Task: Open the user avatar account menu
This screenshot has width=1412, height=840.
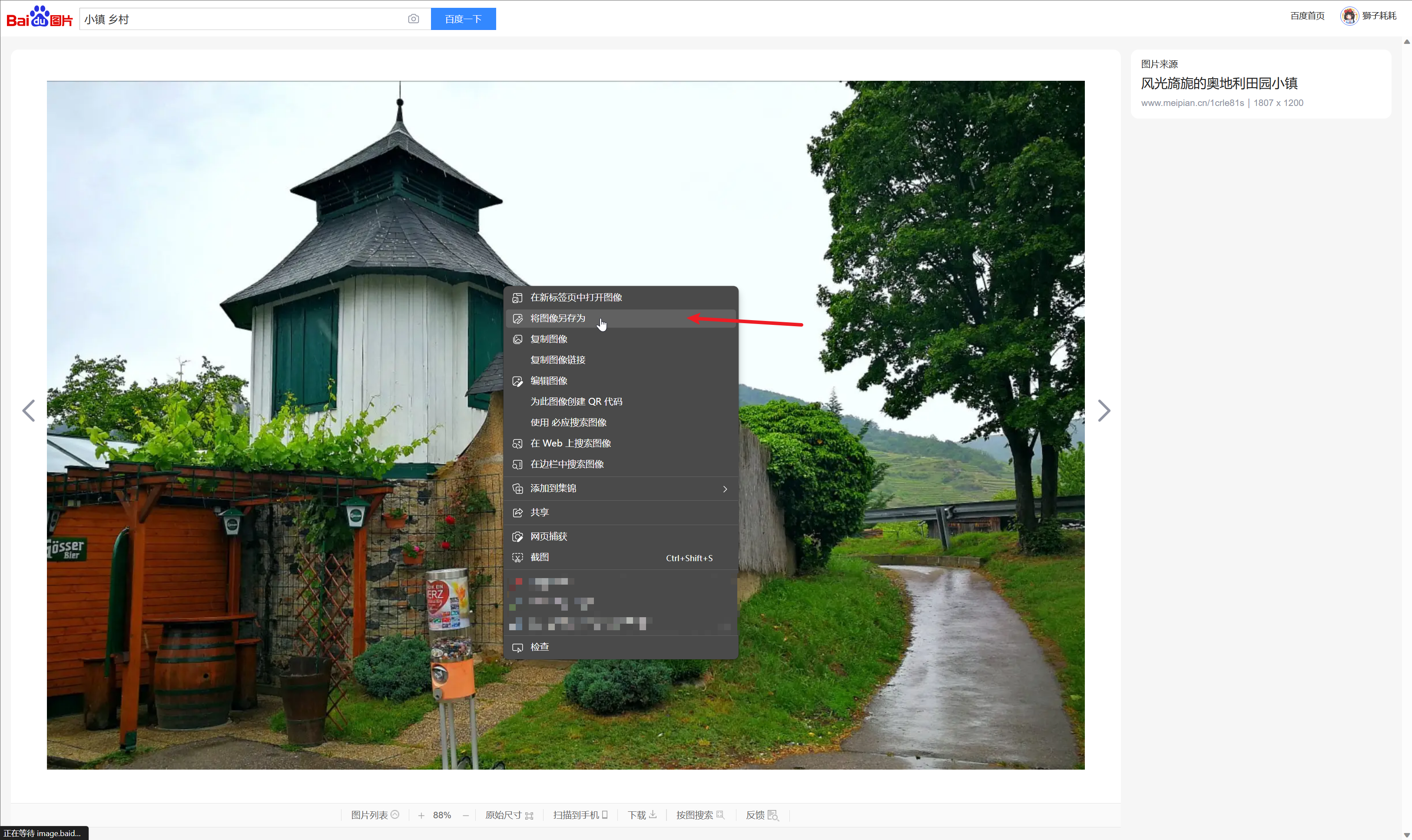Action: [1349, 16]
